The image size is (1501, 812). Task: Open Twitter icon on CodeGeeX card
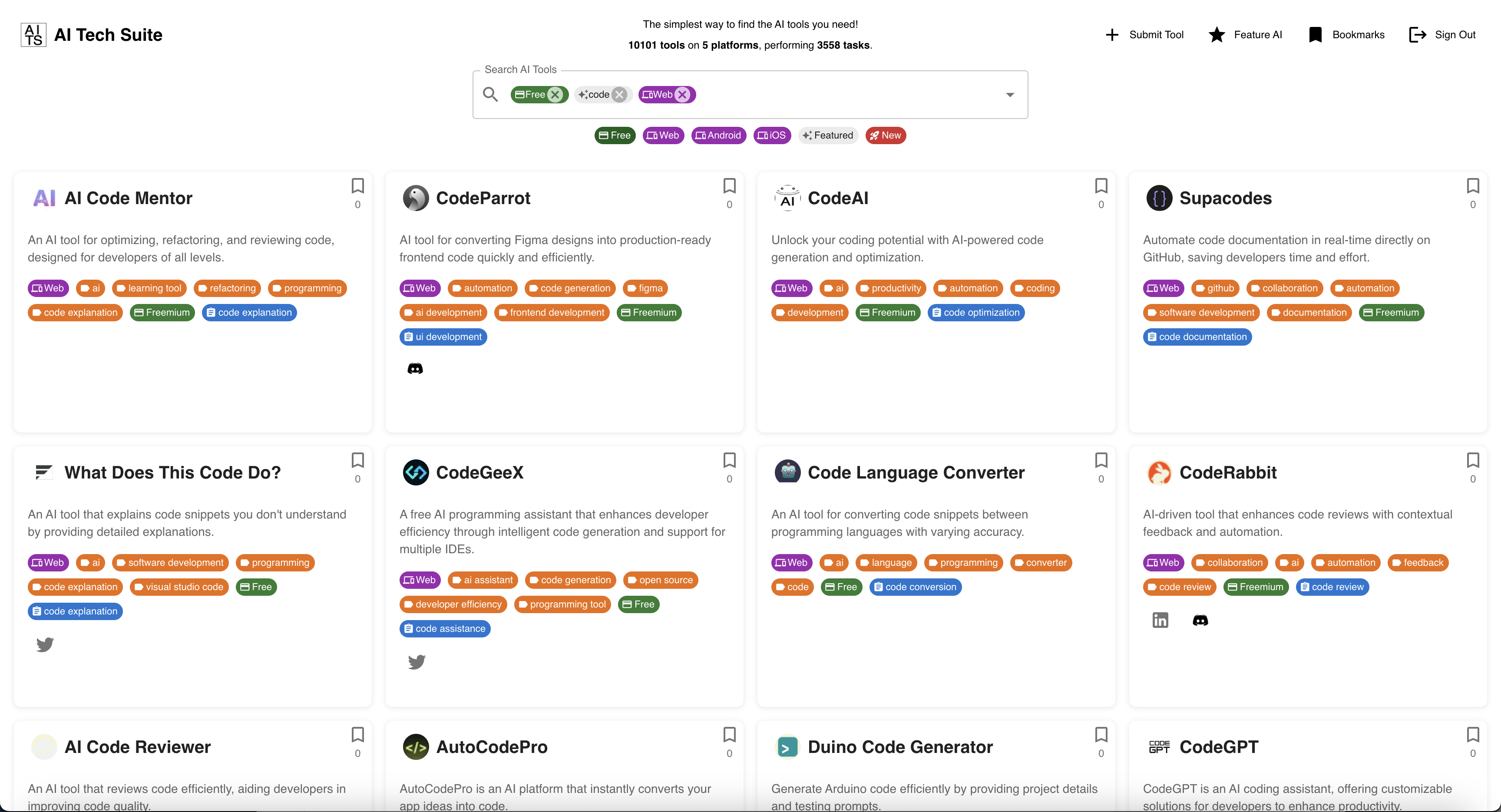click(x=417, y=662)
